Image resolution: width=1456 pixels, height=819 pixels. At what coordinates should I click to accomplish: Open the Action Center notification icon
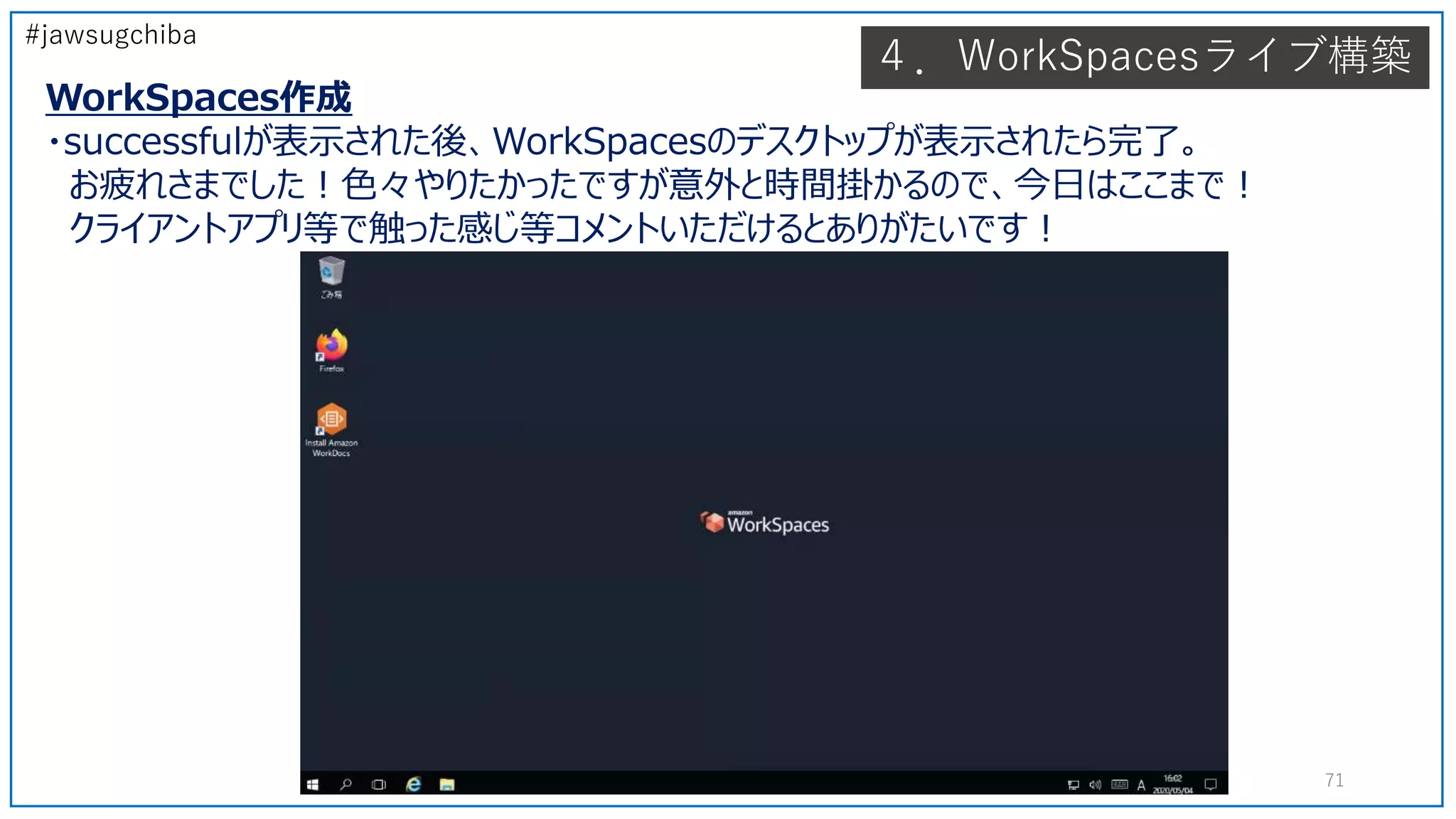1211,785
